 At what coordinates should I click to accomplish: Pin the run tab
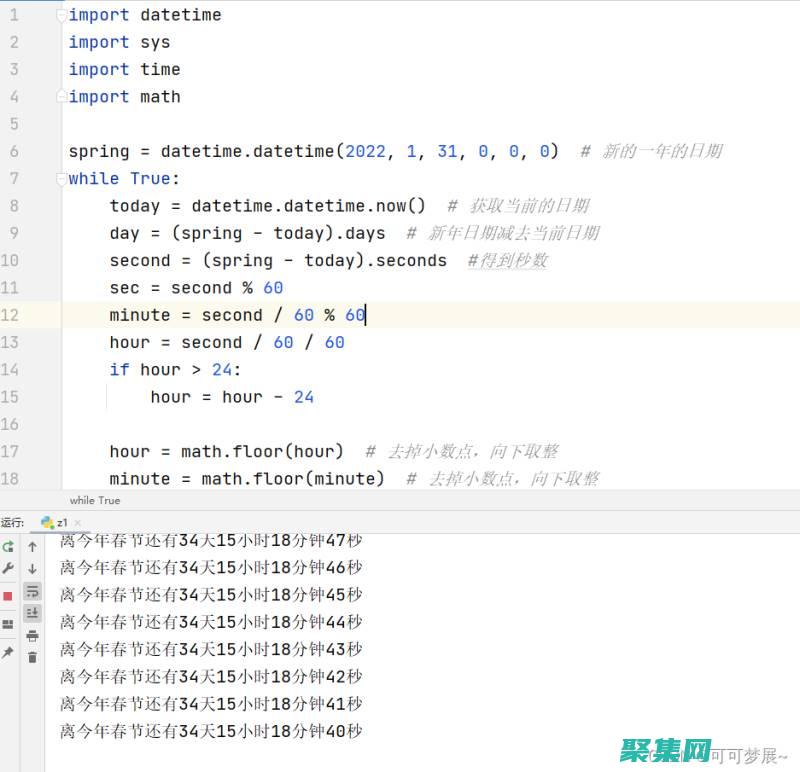pos(8,652)
